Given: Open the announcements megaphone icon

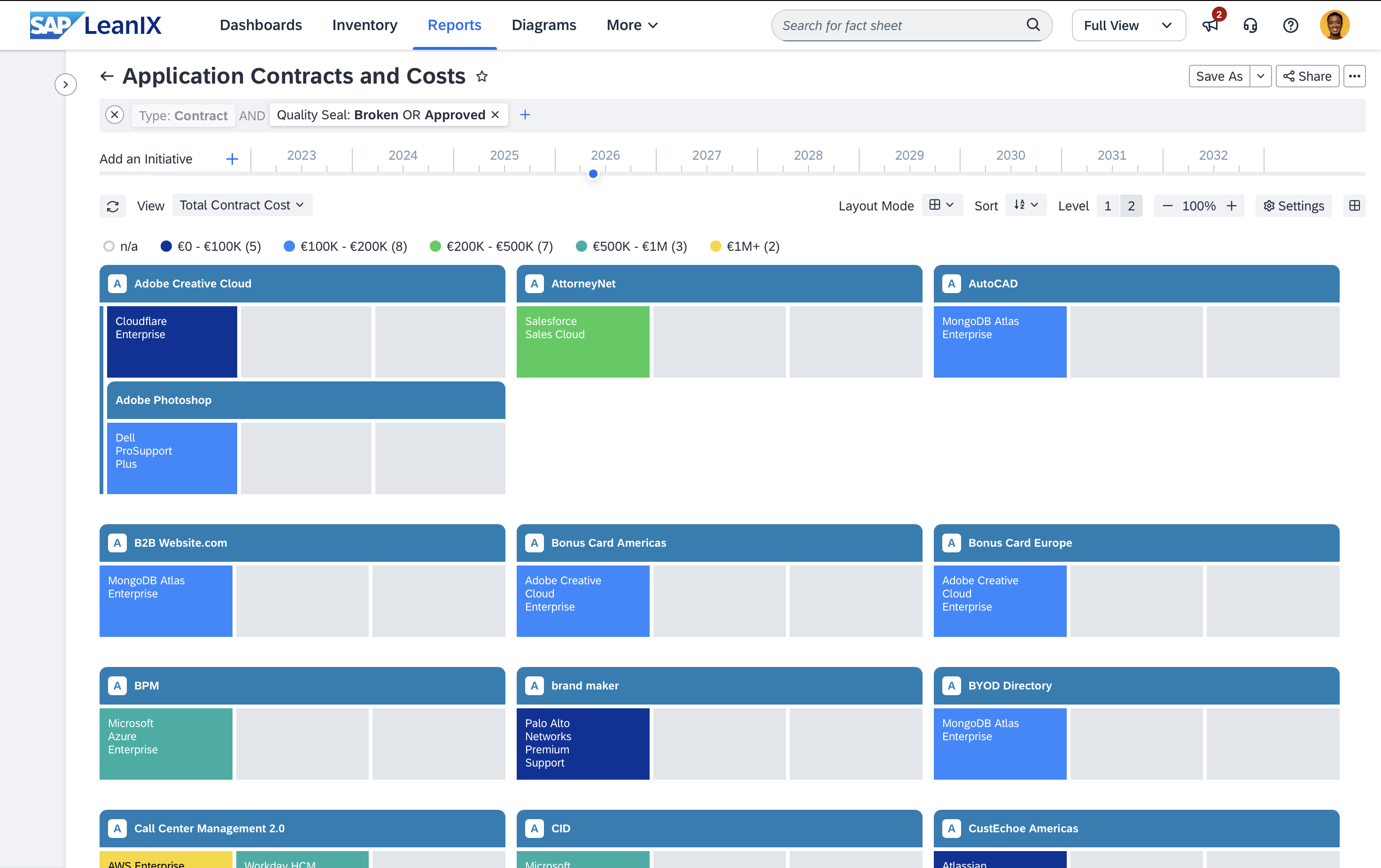Looking at the screenshot, I should [x=1210, y=25].
